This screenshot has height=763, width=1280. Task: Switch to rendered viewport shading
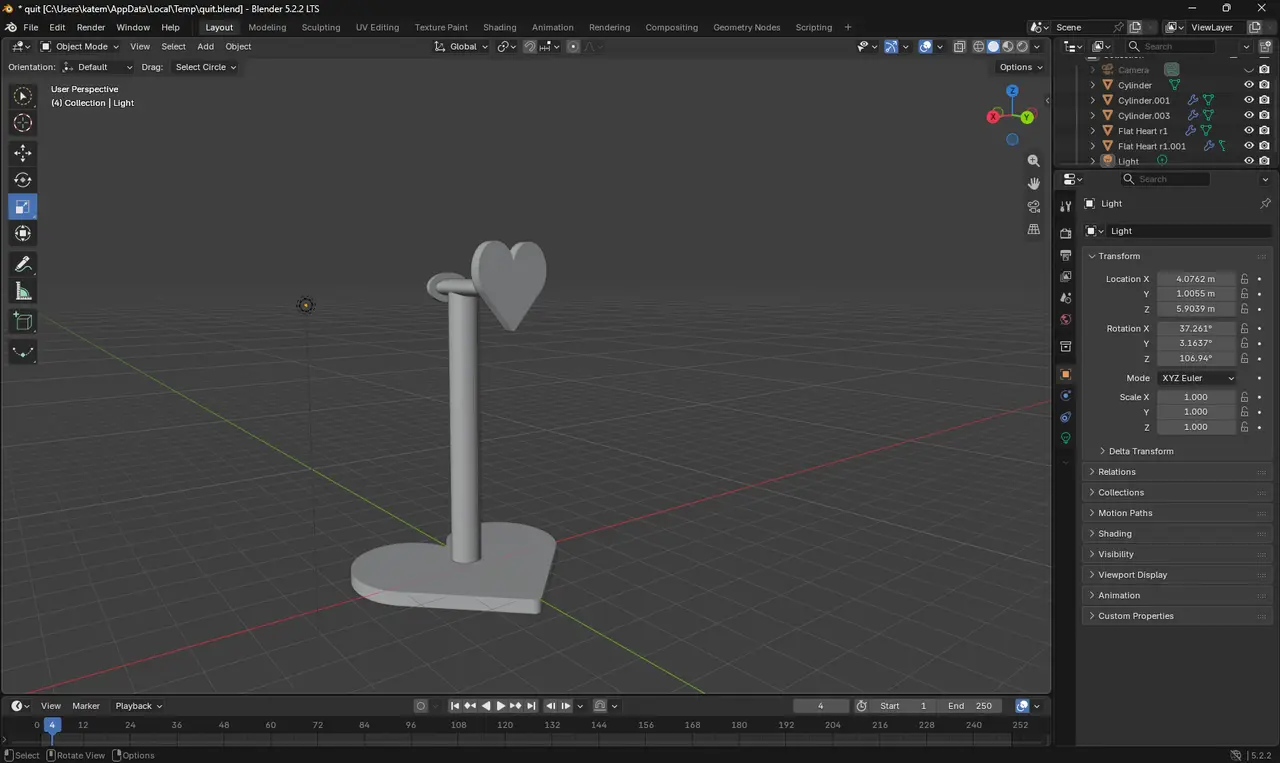[1022, 46]
